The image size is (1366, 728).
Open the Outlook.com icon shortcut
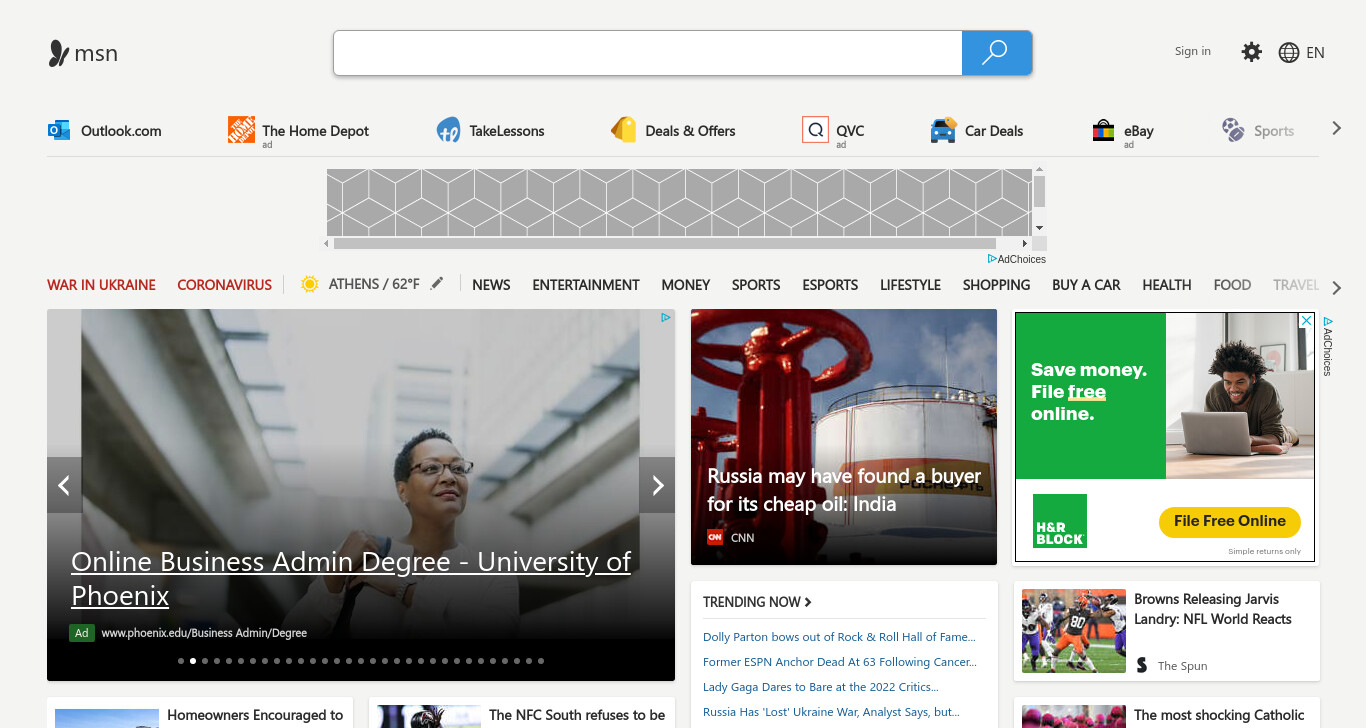point(59,130)
